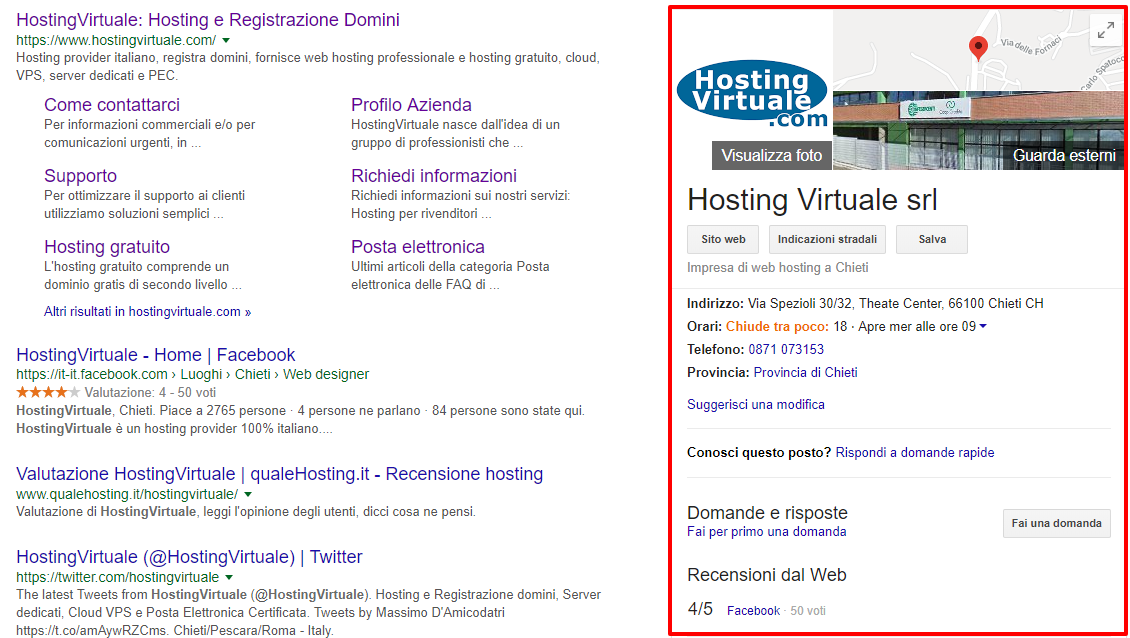Open HostingVirtuale Twitter result
Viewport: 1130px width, 638px height.
(189, 557)
